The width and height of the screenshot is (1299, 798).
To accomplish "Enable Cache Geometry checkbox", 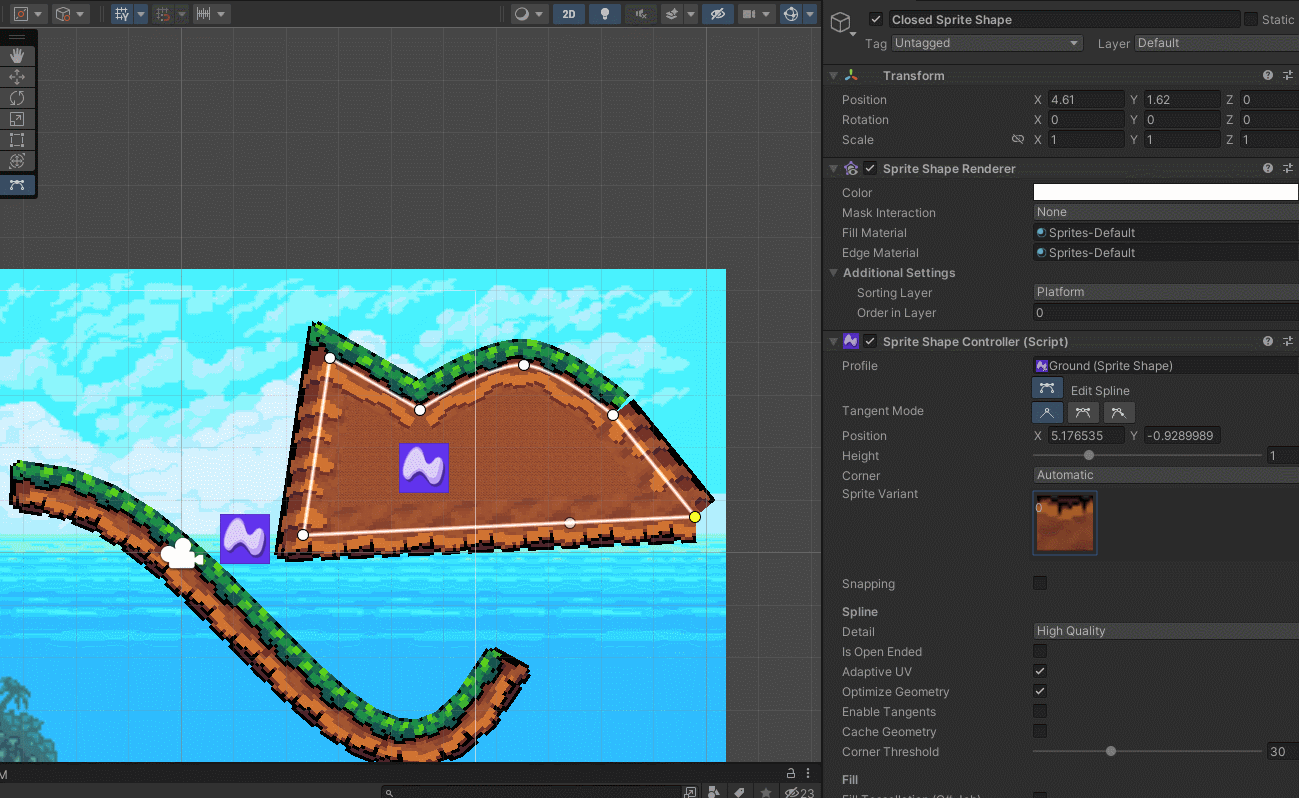I will [1040, 731].
